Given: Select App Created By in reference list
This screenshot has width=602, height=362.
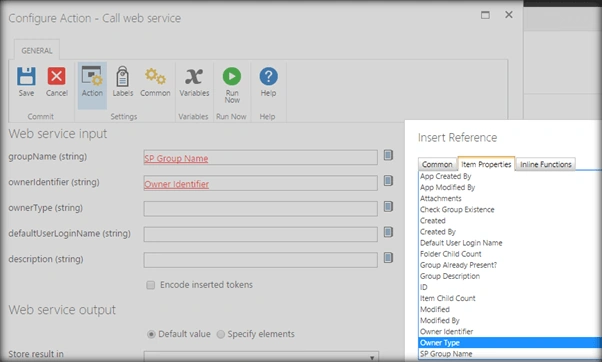Looking at the screenshot, I should point(445,176).
